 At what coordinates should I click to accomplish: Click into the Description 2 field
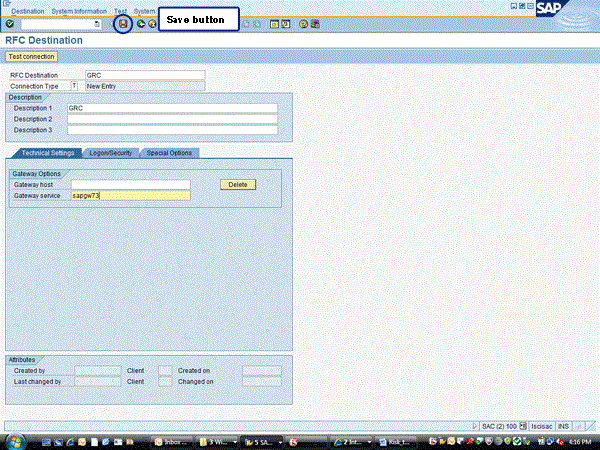[171, 118]
